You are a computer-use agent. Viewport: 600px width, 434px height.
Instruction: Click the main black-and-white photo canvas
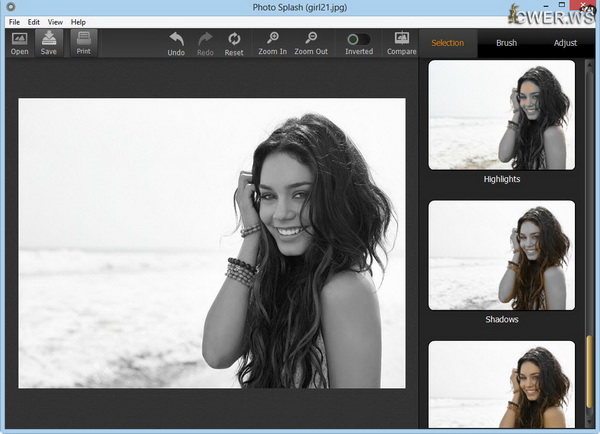[212, 243]
